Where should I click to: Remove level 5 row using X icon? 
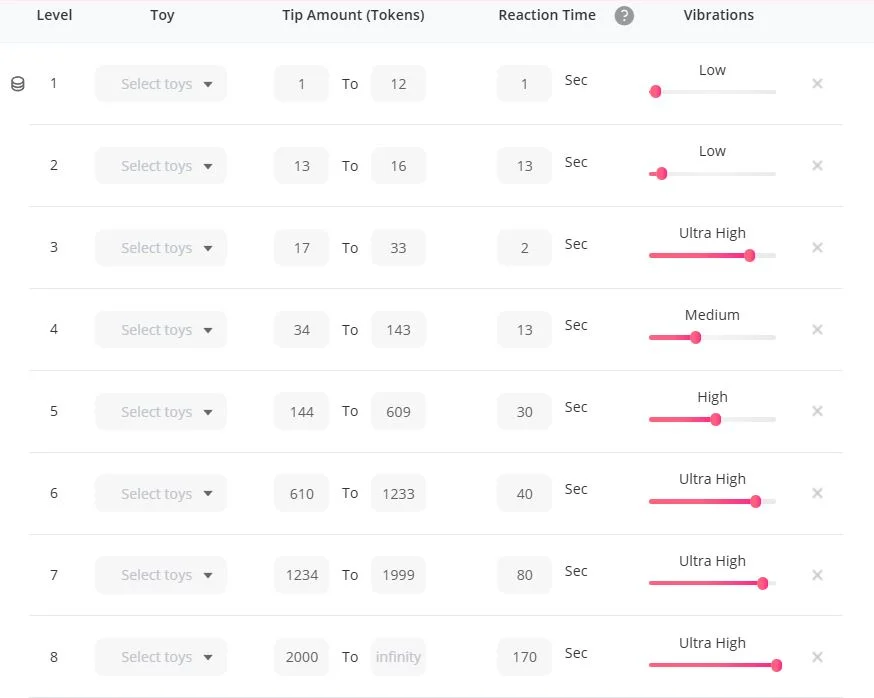tap(817, 412)
